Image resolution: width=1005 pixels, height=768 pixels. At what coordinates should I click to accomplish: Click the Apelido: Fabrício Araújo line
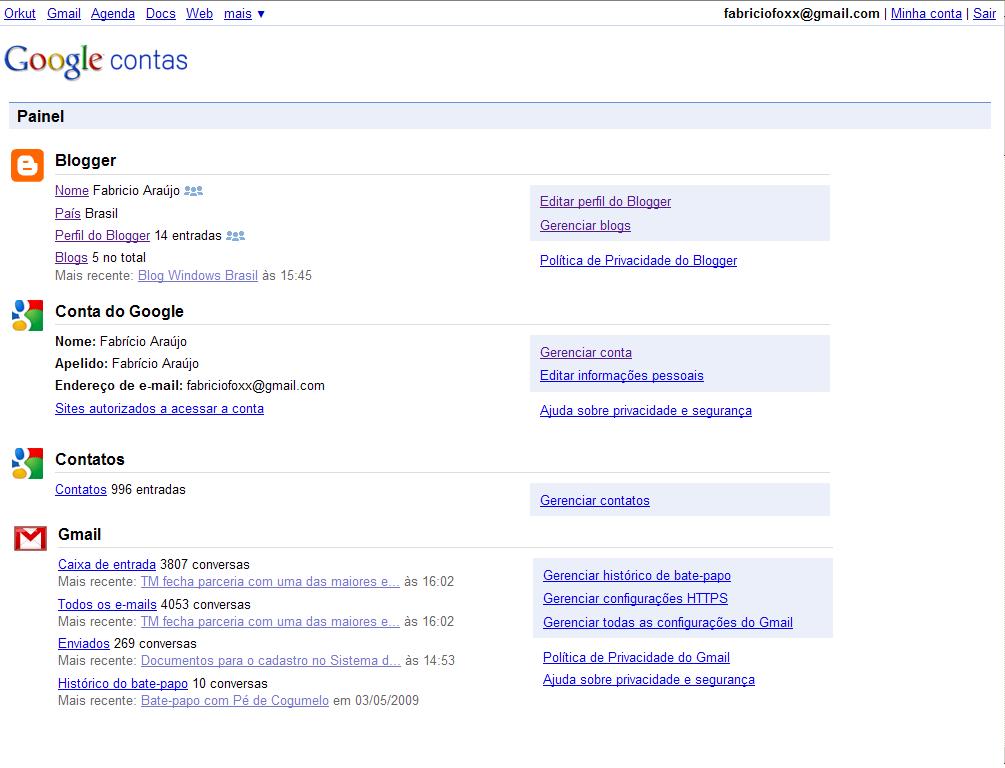(127, 363)
